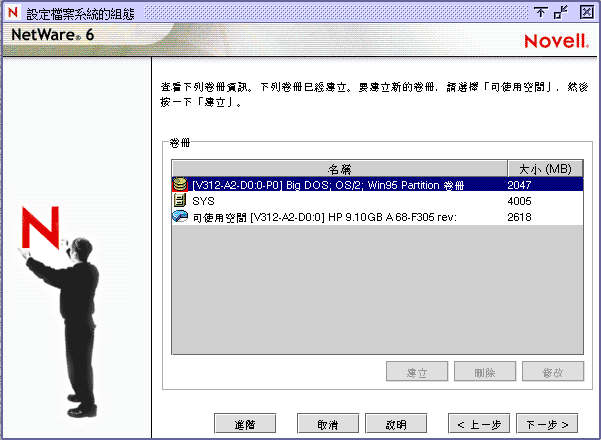The image size is (601, 440).
Task: Click the restore window icon in title bar
Action: point(562,13)
